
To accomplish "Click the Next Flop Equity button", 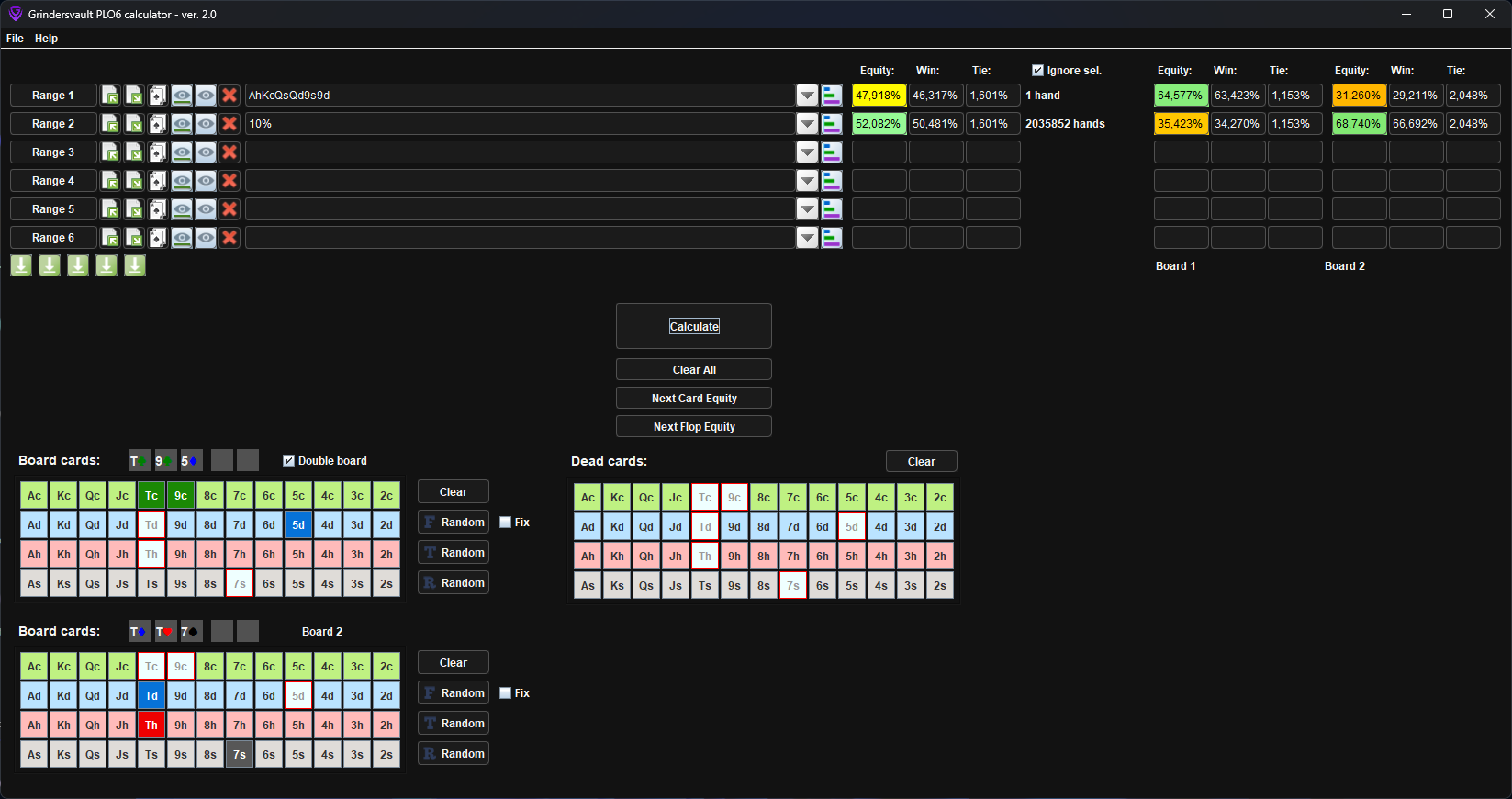I will (x=694, y=427).
